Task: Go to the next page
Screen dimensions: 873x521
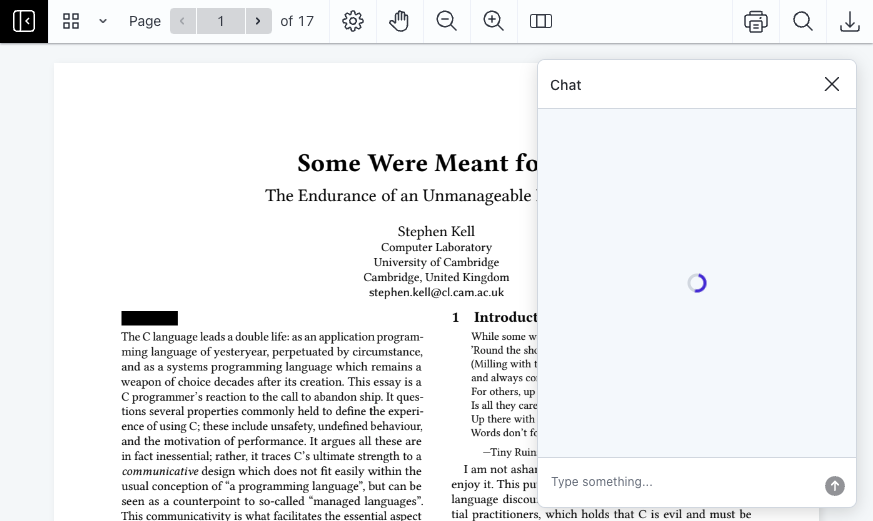Action: point(259,21)
